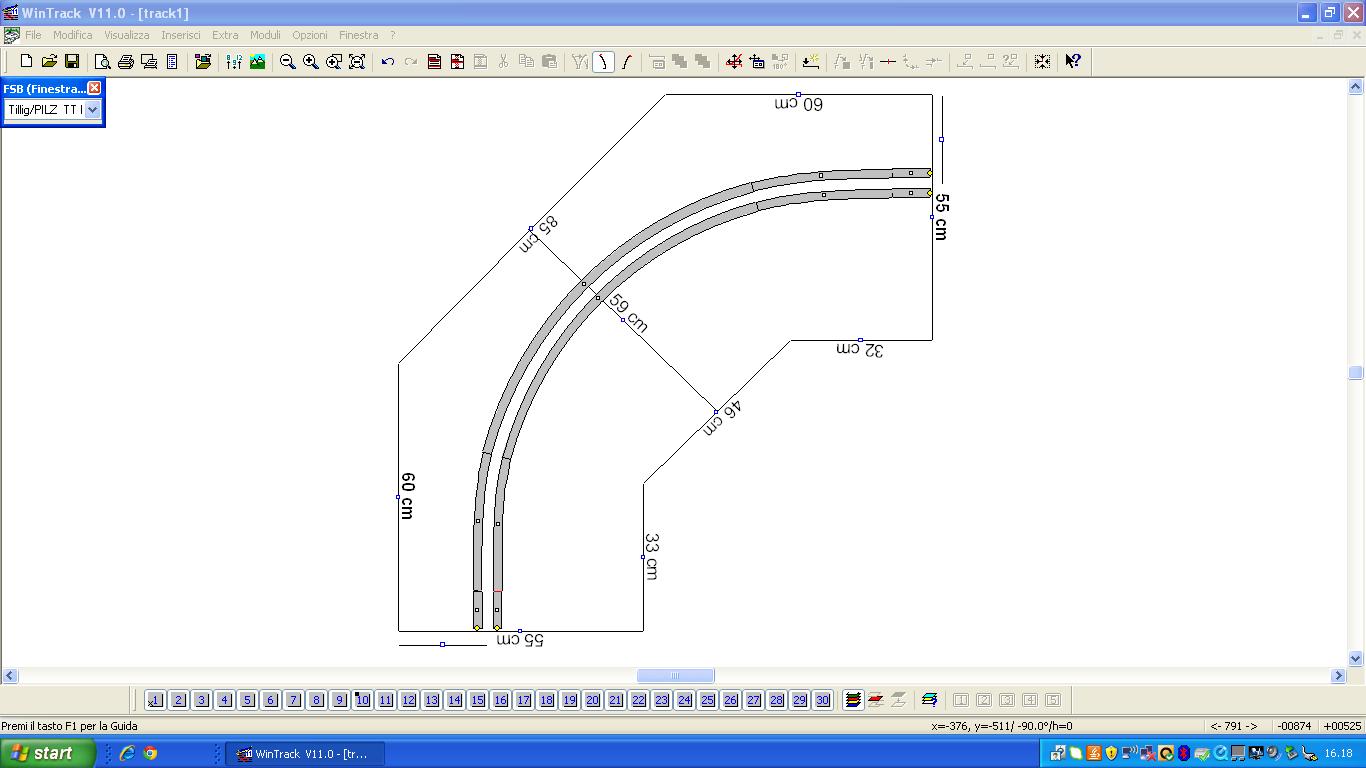Click the "85 cm" dimension label
The image size is (1366, 768).
(538, 235)
